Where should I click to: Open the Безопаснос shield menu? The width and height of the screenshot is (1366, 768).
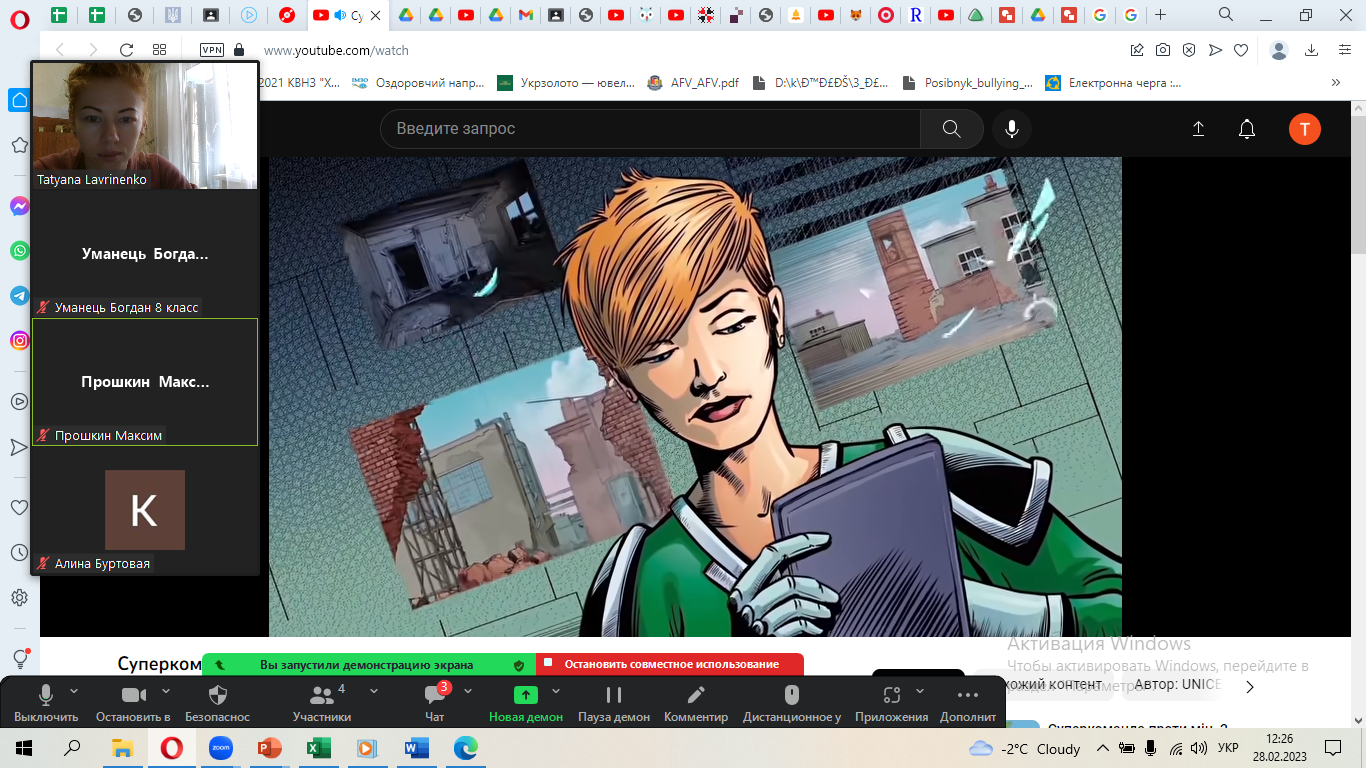click(x=218, y=704)
